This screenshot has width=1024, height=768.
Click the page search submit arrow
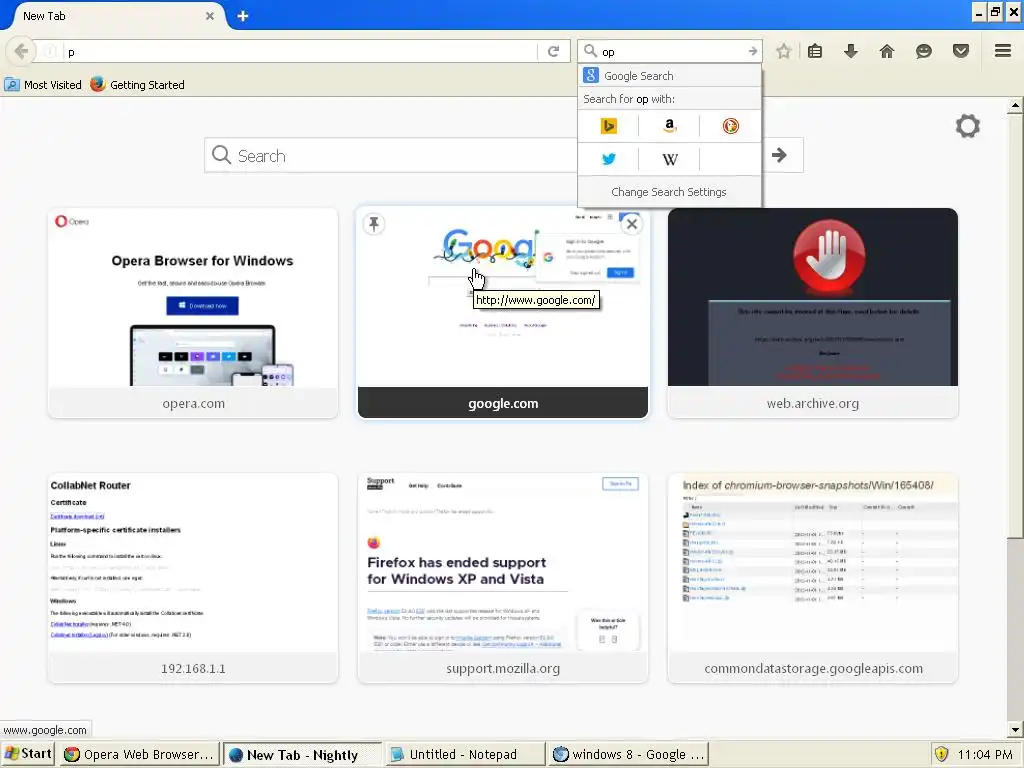(x=779, y=155)
